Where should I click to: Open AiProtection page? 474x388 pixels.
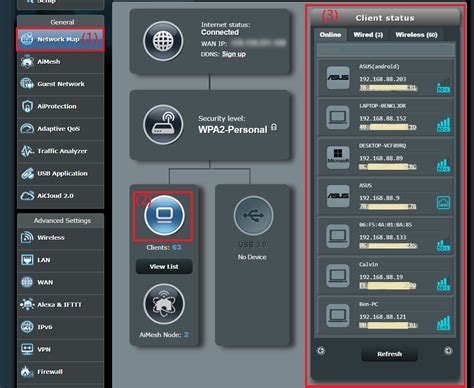(60, 106)
